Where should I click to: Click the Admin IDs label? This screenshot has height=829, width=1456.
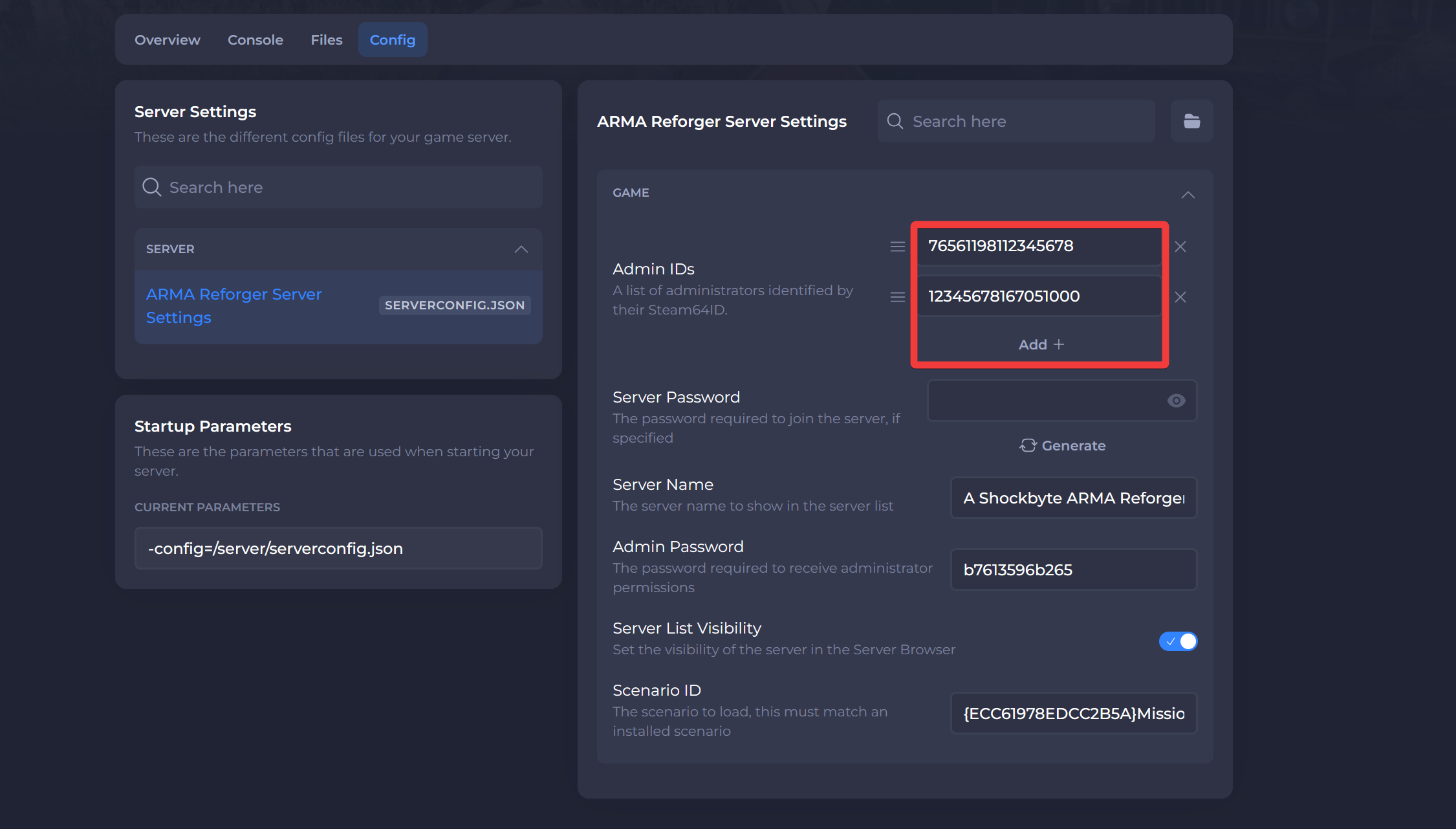[x=653, y=269]
